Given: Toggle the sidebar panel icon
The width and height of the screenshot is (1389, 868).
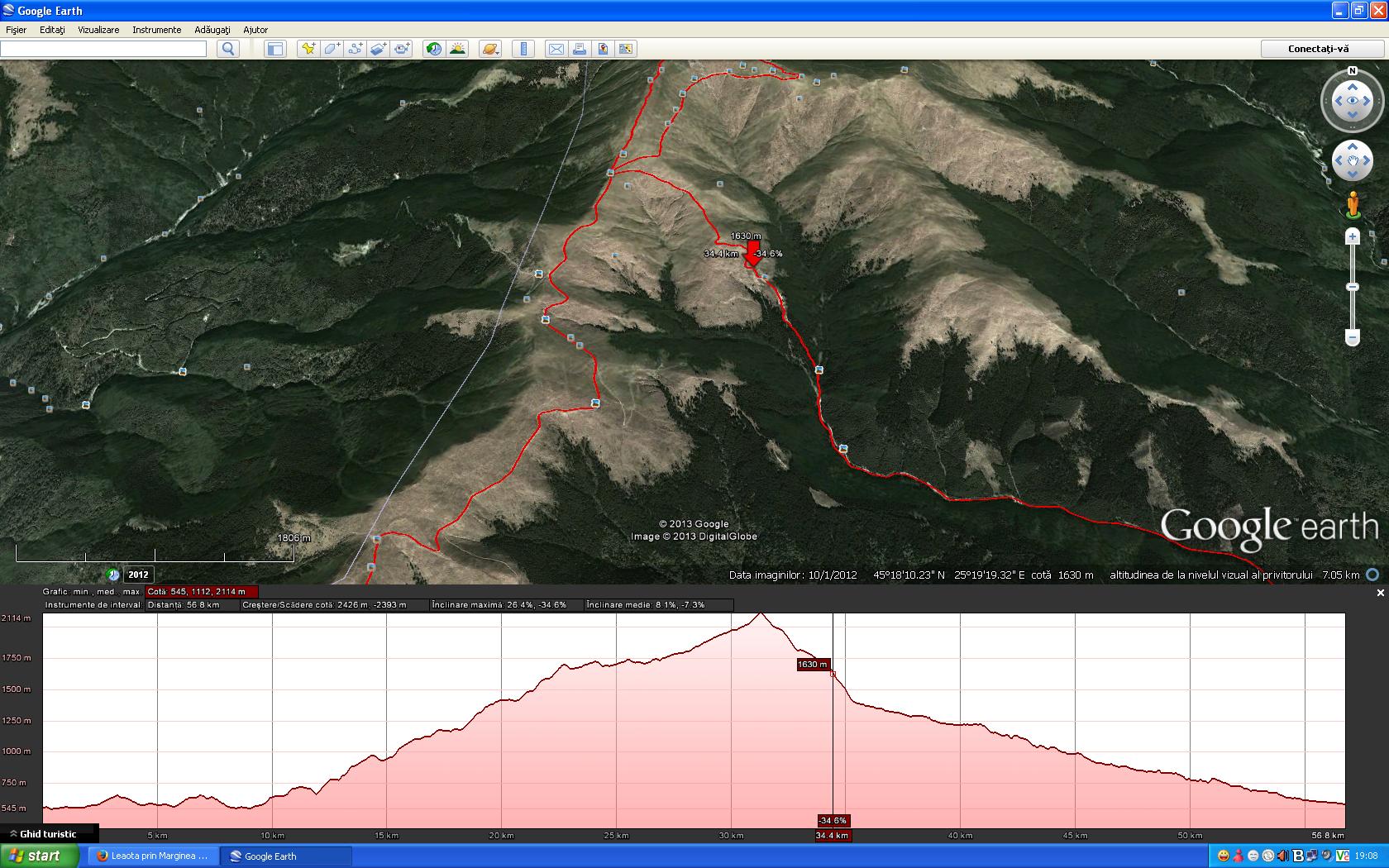Looking at the screenshot, I should point(274,49).
